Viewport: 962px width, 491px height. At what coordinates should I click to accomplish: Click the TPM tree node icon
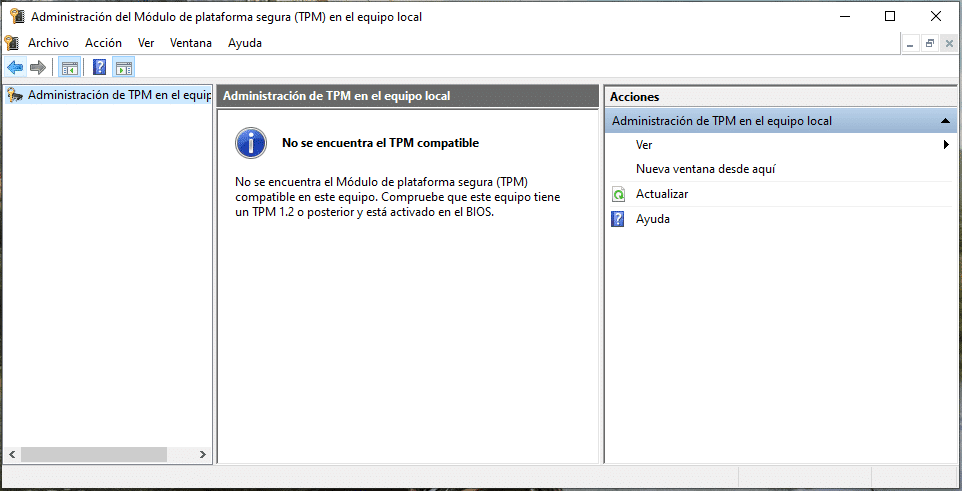point(15,95)
